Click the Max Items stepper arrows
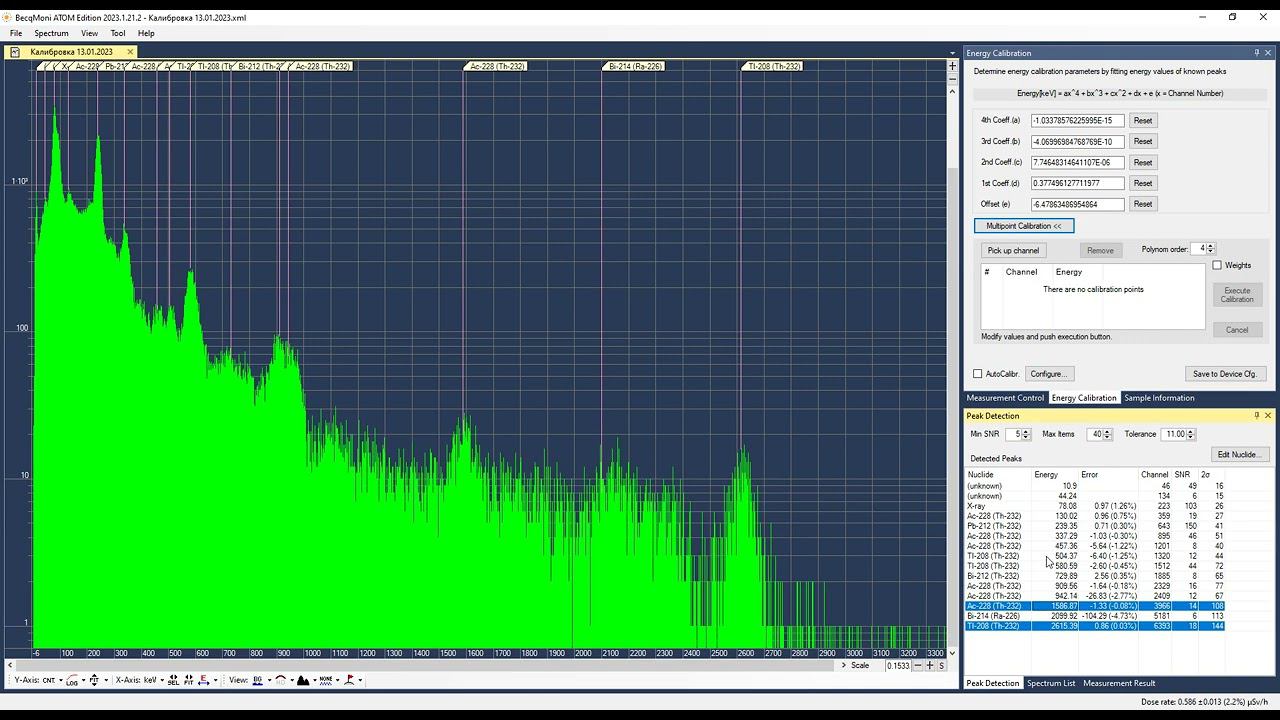 tap(1107, 434)
